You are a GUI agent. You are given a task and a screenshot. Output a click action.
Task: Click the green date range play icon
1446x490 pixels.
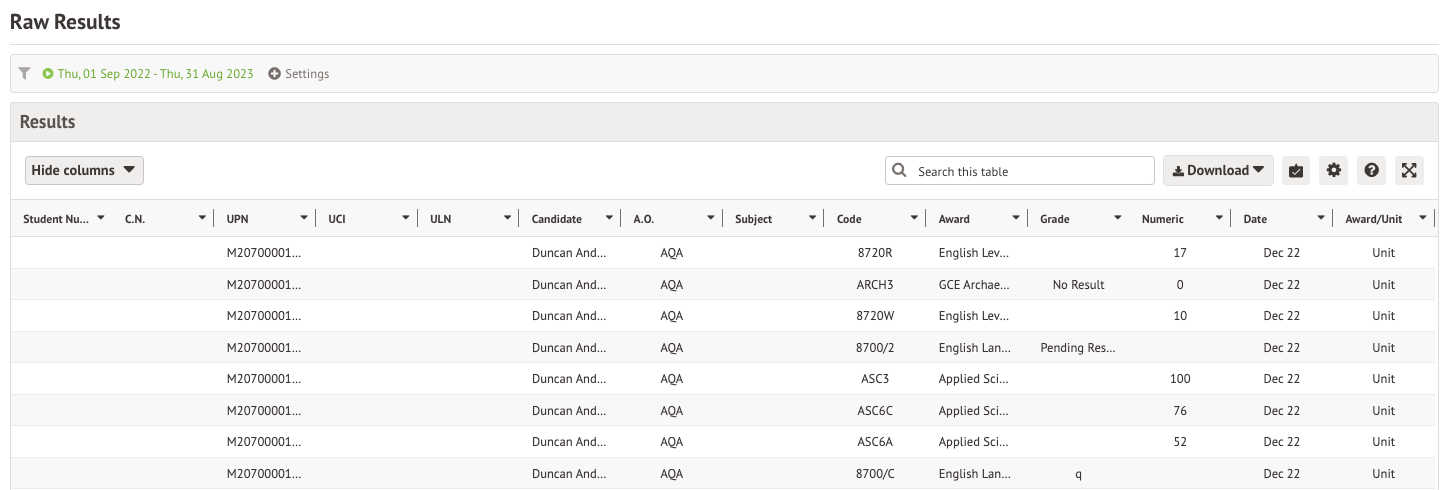pos(48,74)
